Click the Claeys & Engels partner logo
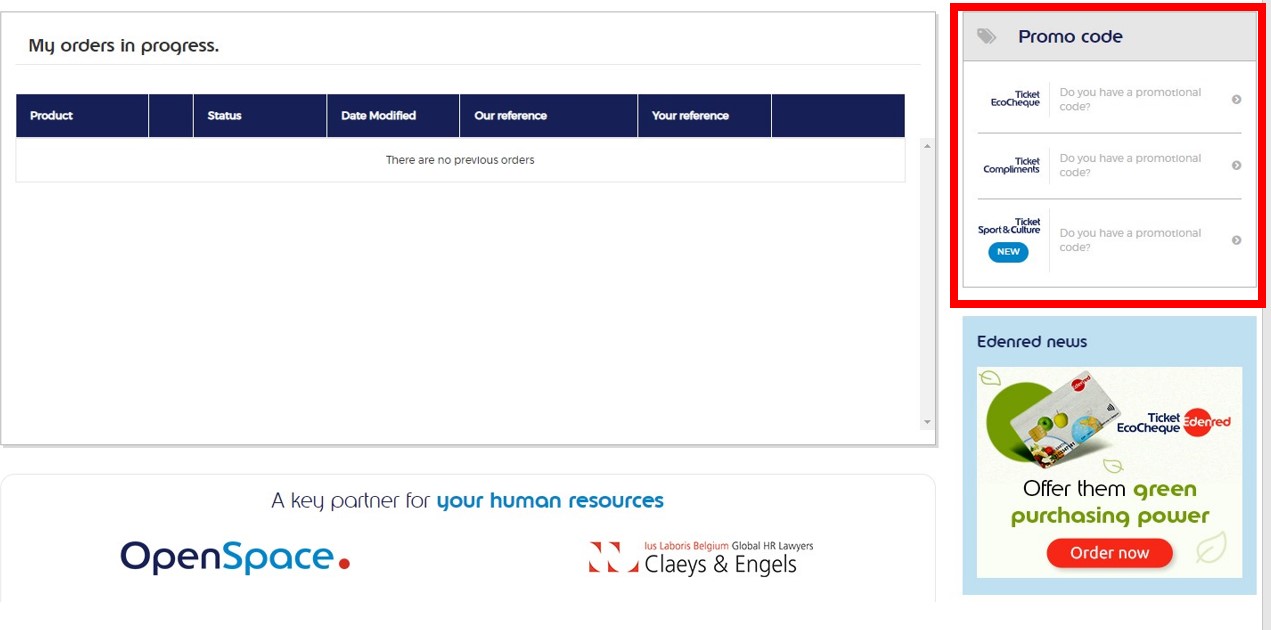 point(702,558)
